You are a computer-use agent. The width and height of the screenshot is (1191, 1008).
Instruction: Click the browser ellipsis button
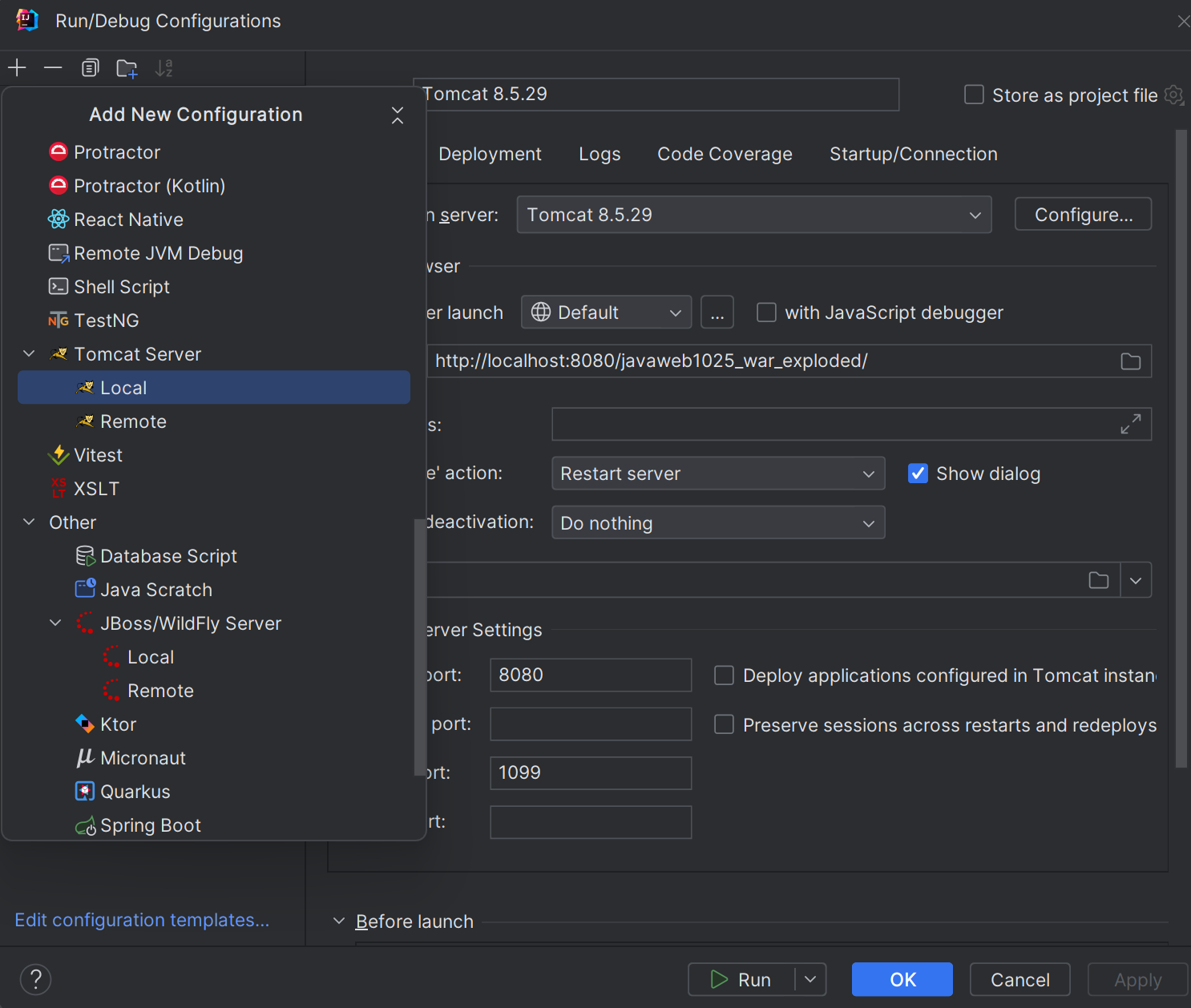(x=717, y=312)
